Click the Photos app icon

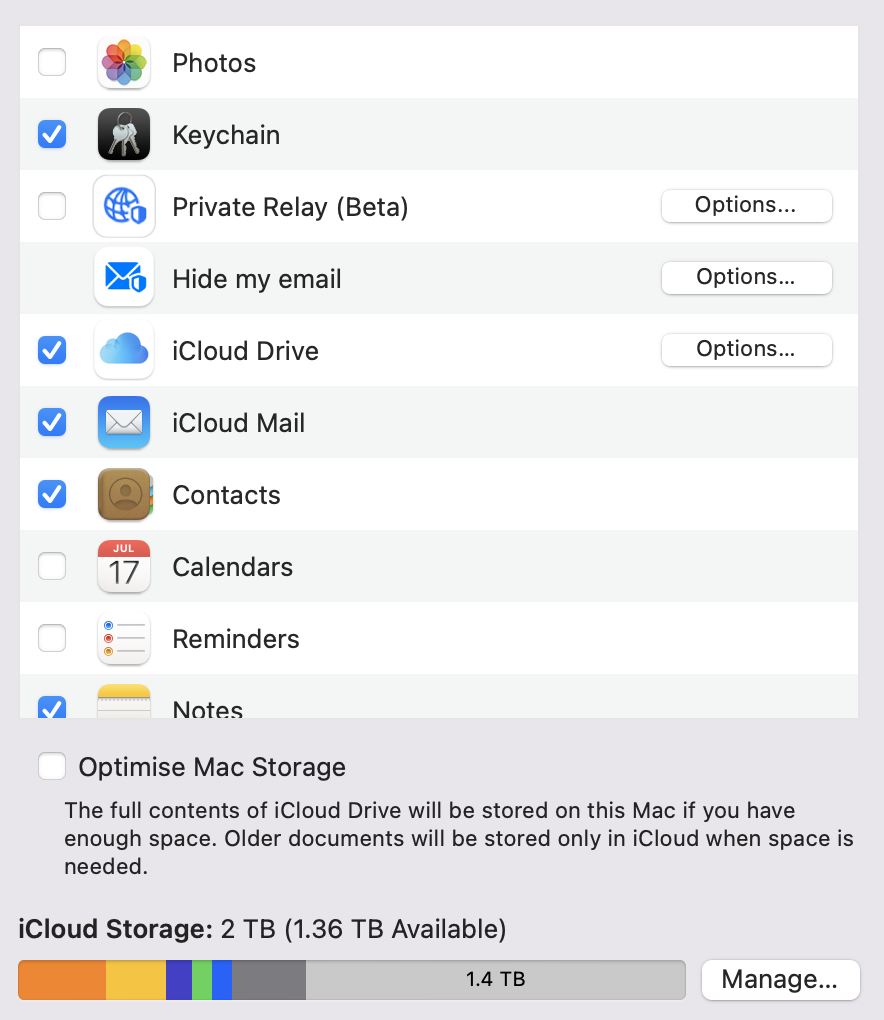124,62
